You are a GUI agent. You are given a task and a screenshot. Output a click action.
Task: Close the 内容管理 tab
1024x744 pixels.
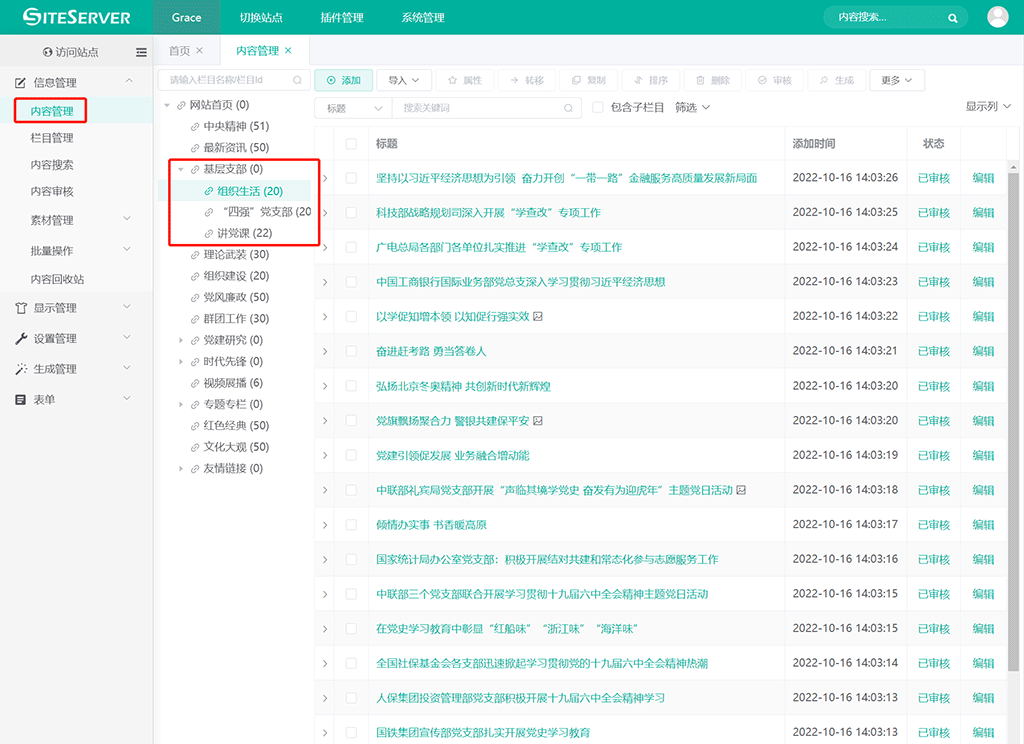pos(289,51)
